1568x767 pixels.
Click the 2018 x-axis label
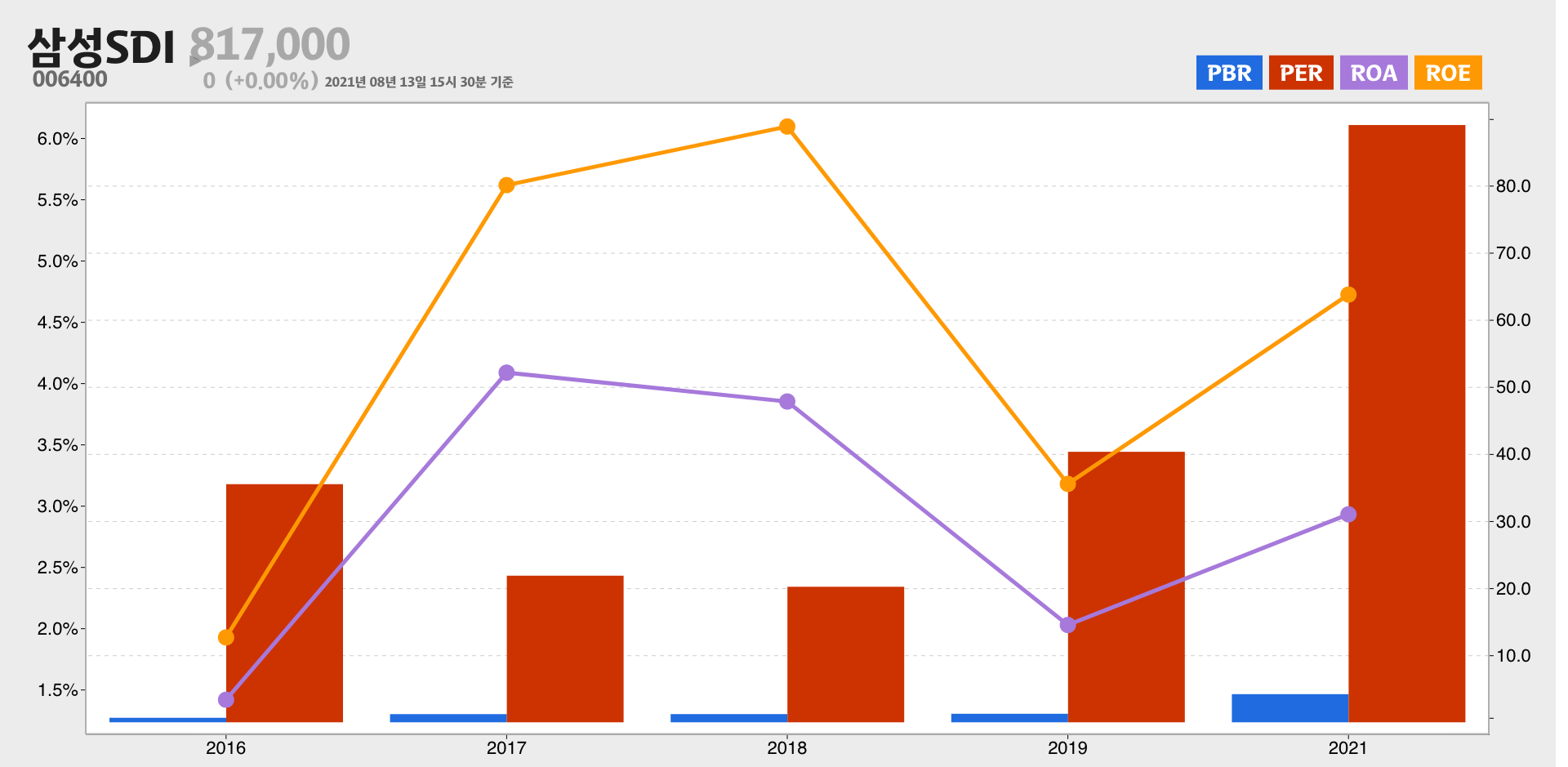click(786, 747)
